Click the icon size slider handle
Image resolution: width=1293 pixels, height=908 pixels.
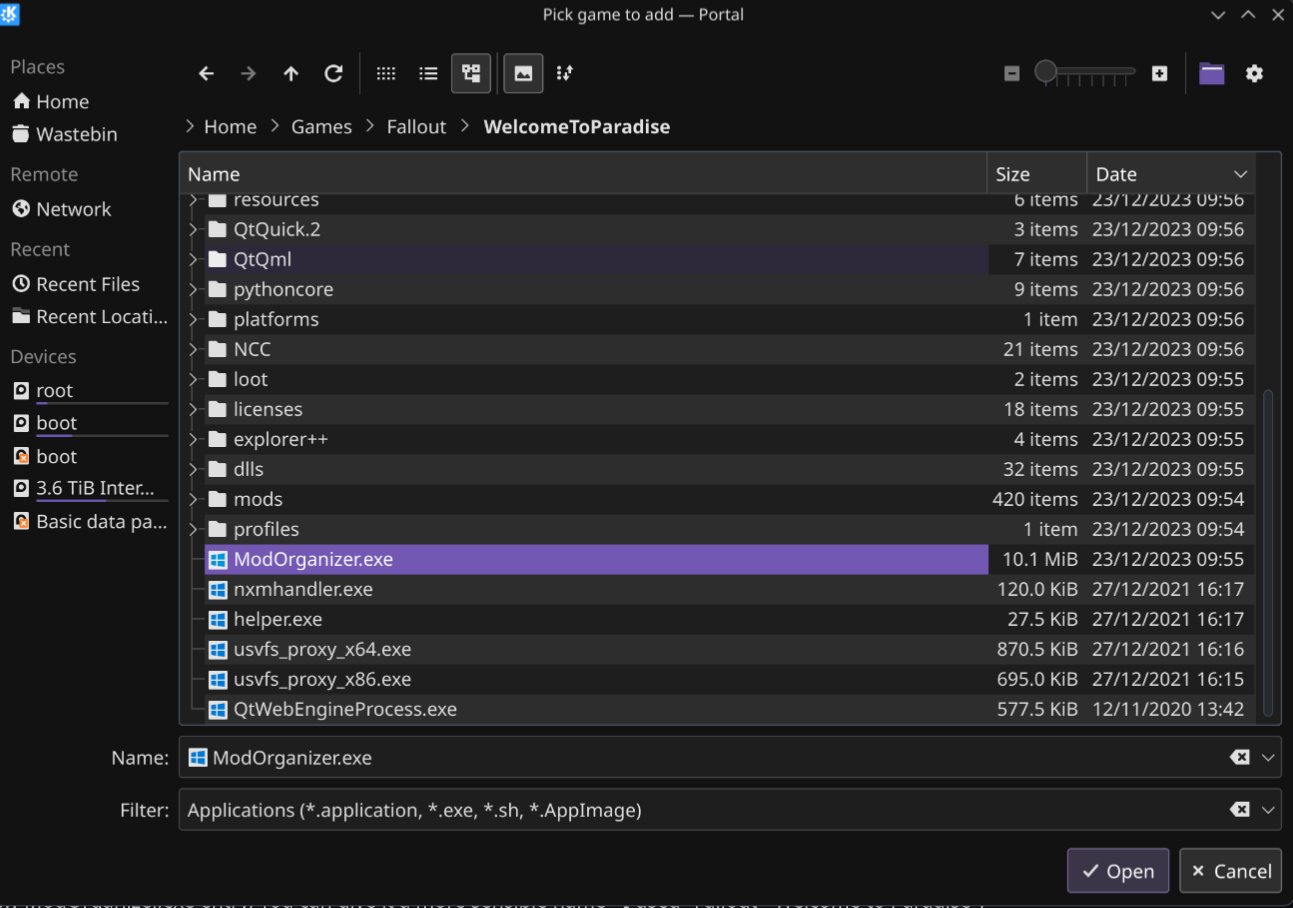click(x=1046, y=72)
